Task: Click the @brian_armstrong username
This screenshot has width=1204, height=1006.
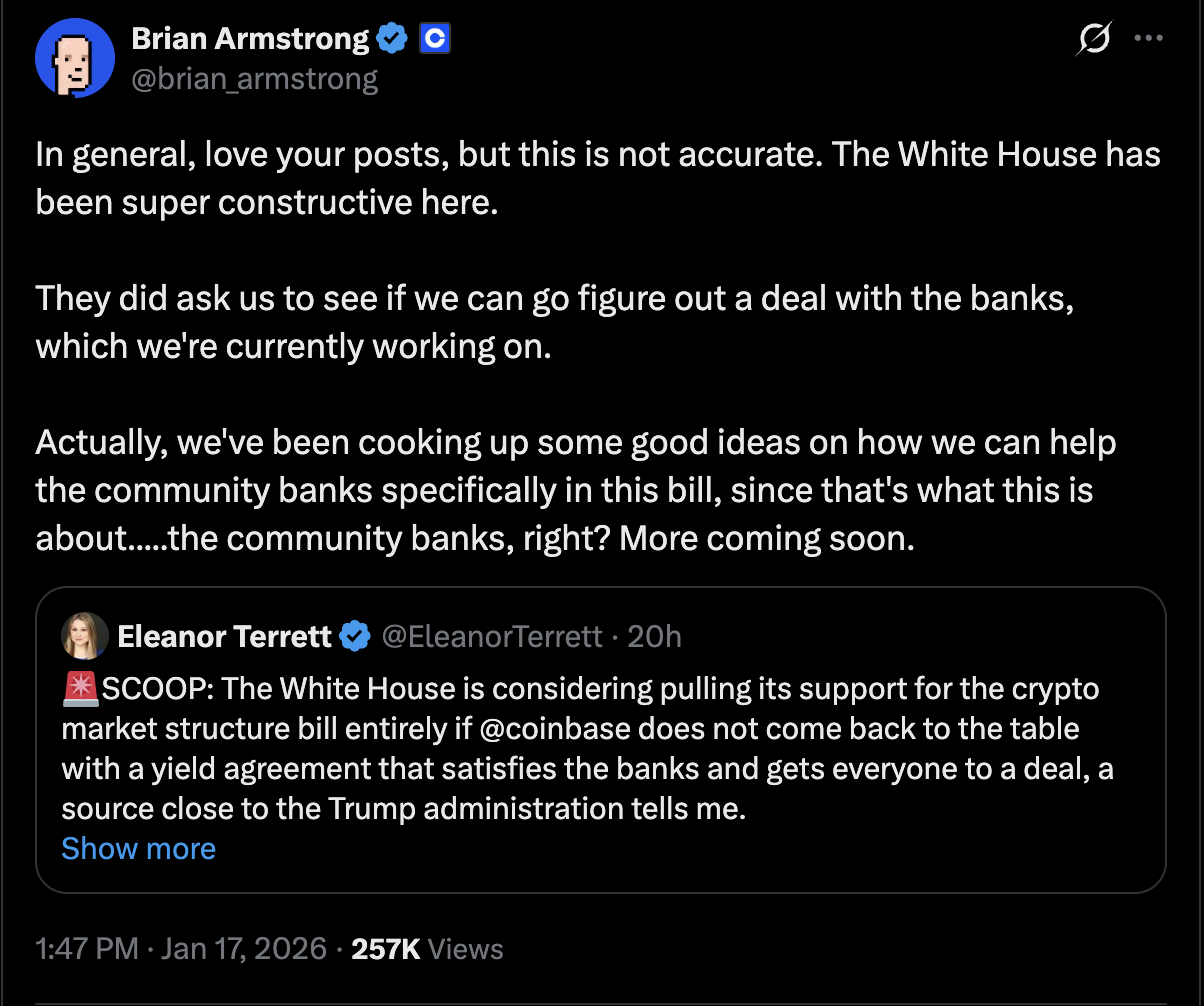Action: (x=255, y=78)
